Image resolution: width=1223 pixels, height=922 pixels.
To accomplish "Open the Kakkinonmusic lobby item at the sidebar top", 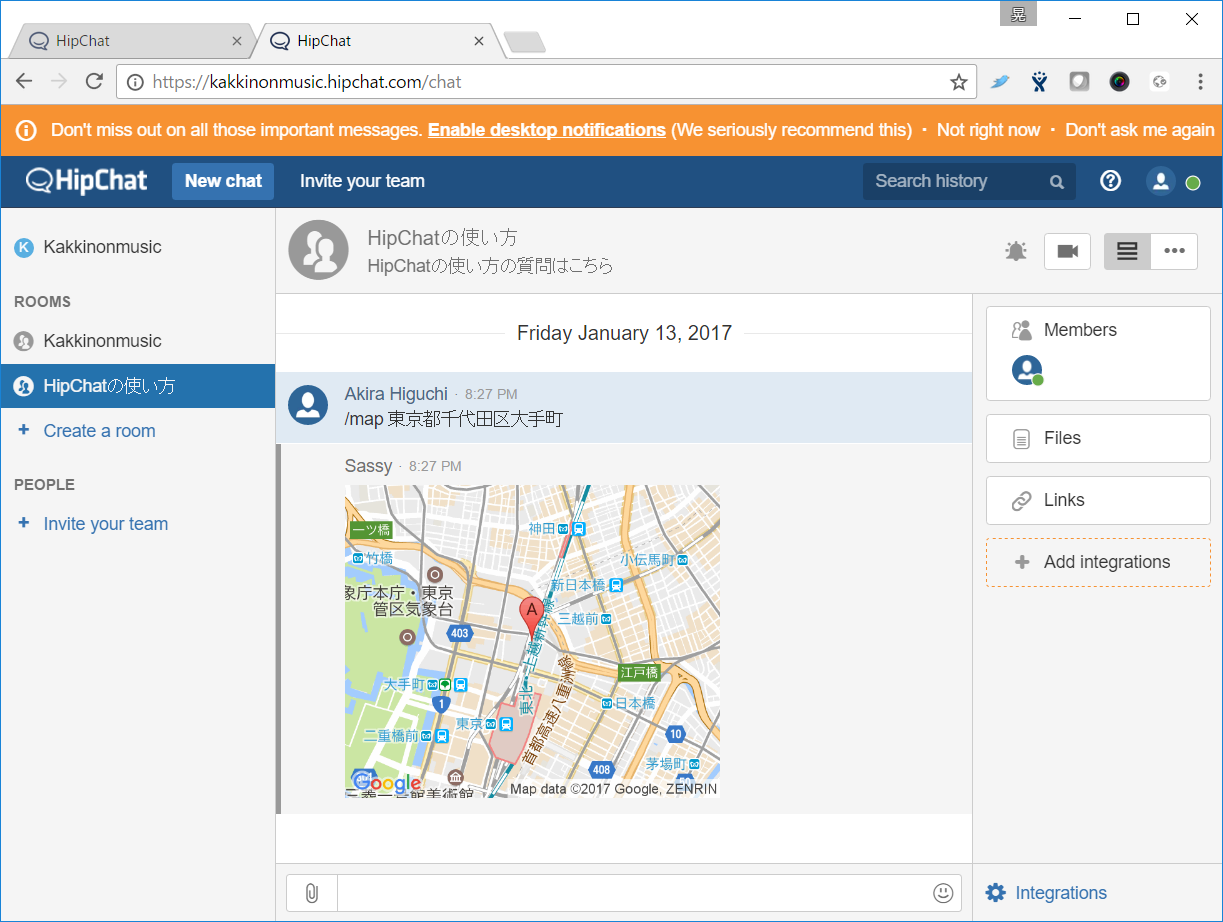I will click(x=138, y=247).
